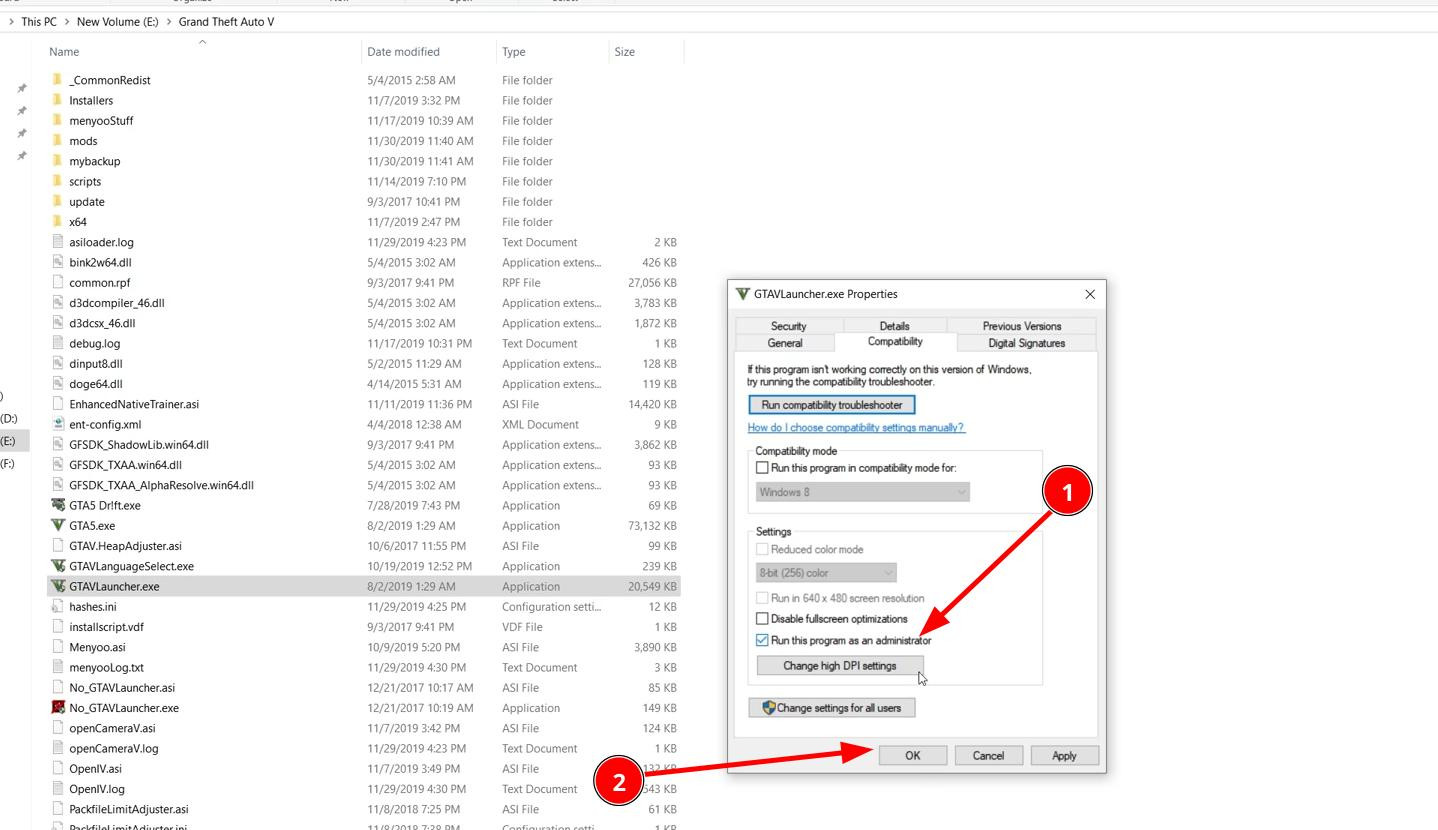Click the Apply button
Screen dimensions: 1438x830
(x=1064, y=756)
